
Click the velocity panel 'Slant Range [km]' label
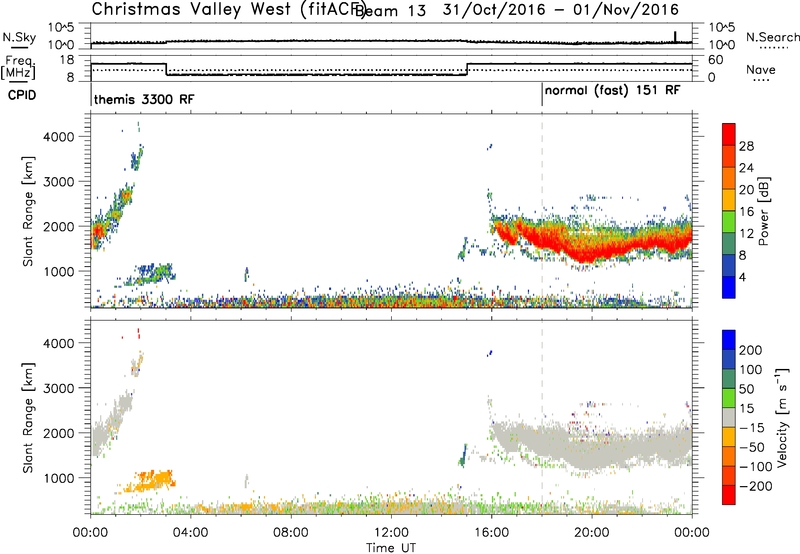tap(28, 417)
